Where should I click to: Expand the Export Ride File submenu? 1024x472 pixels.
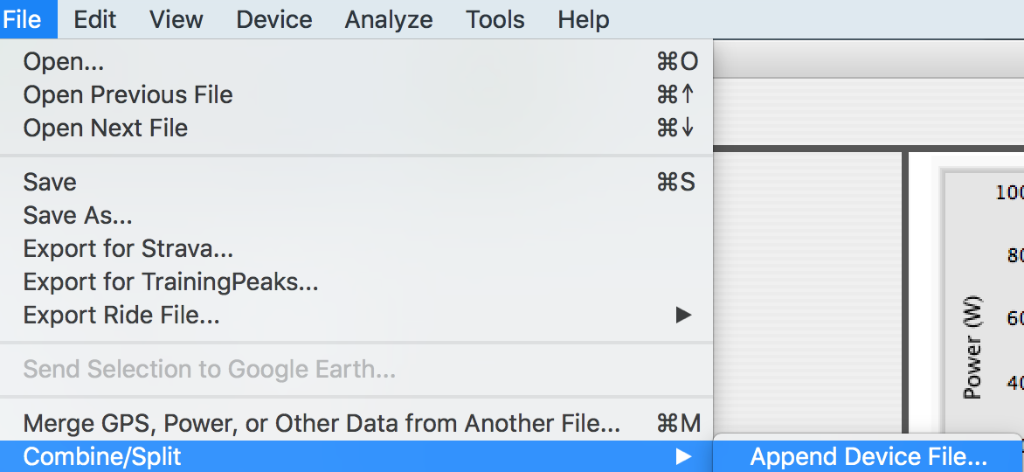coord(121,315)
